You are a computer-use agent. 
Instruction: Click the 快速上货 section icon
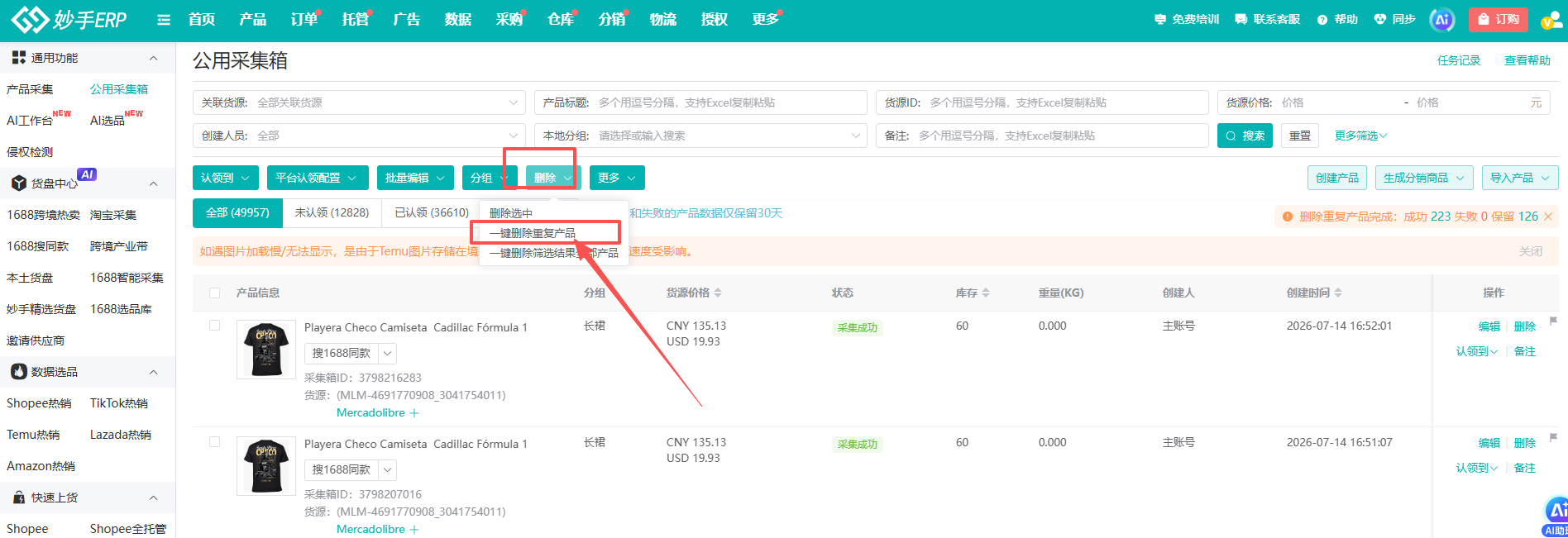coord(19,498)
